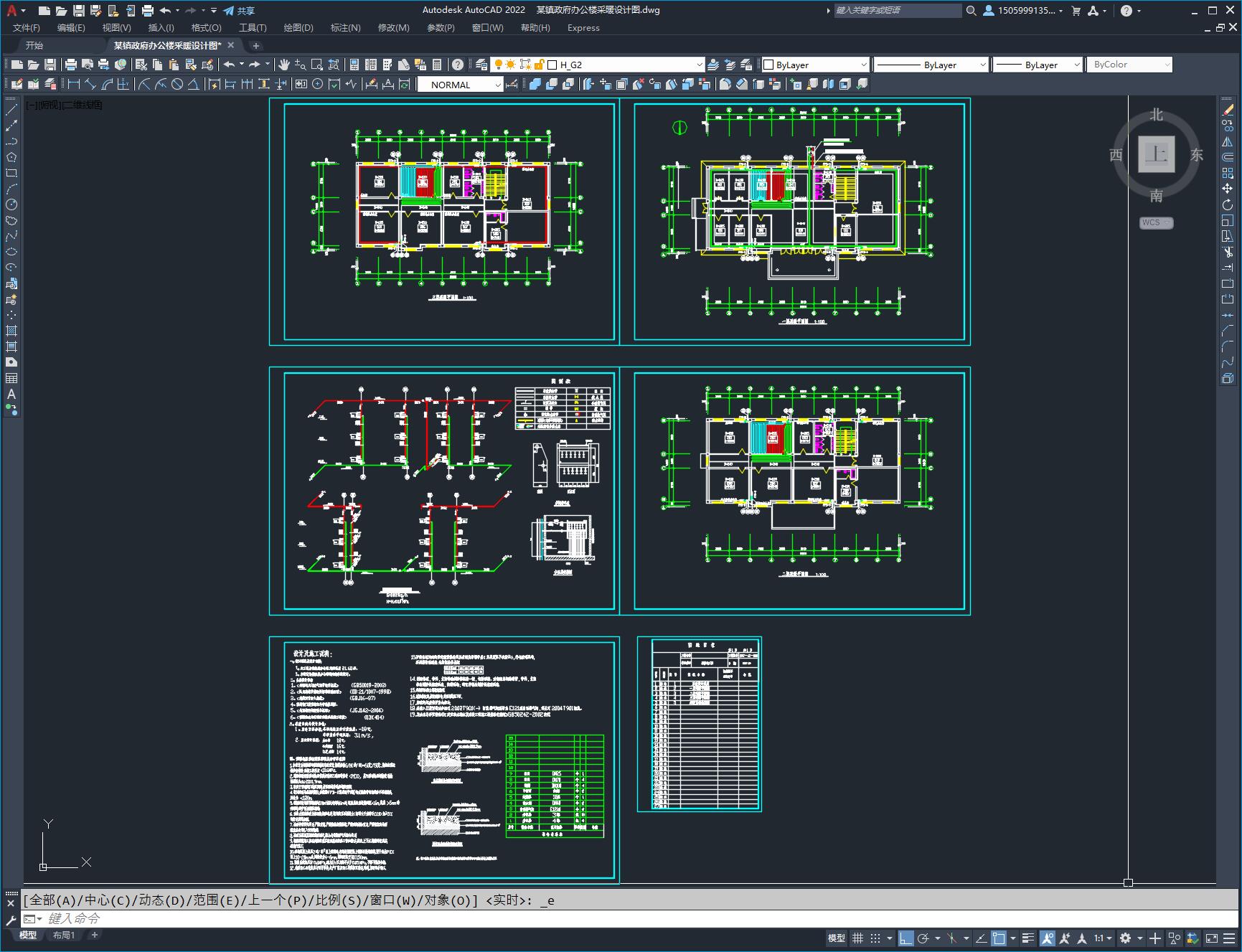Image resolution: width=1242 pixels, height=952 pixels.
Task: Select the Rotate modify tool
Action: (1228, 204)
